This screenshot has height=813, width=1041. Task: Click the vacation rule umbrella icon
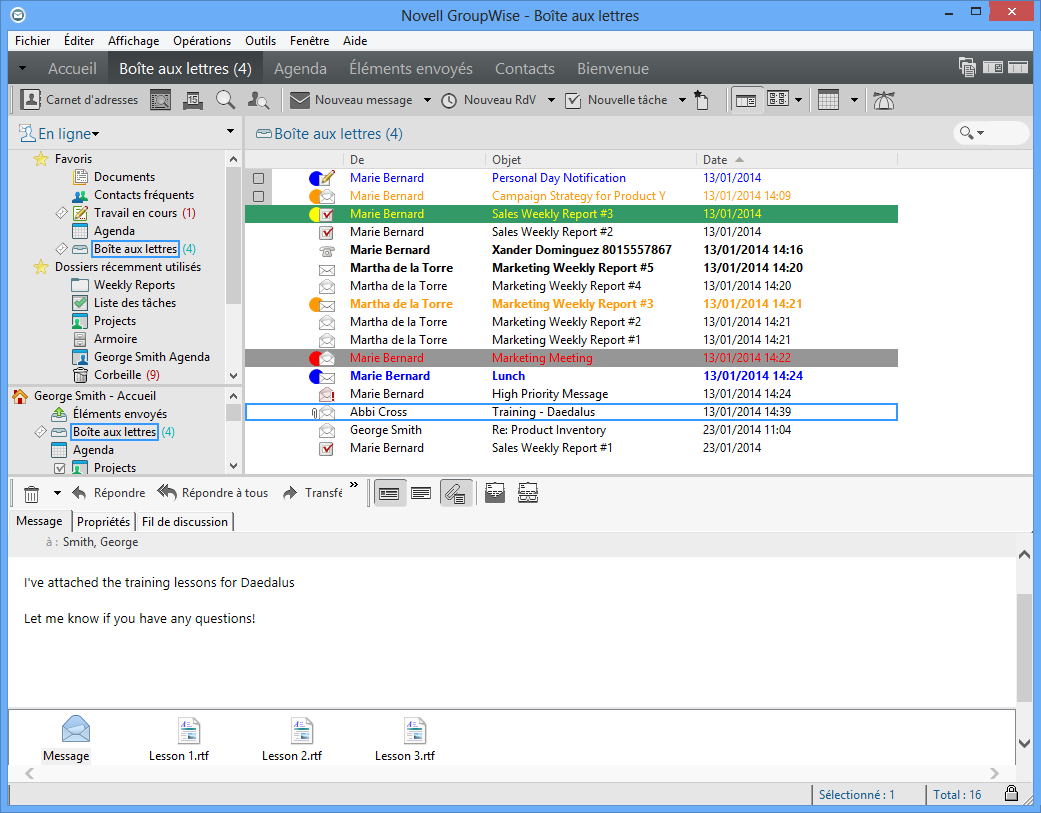pos(884,100)
